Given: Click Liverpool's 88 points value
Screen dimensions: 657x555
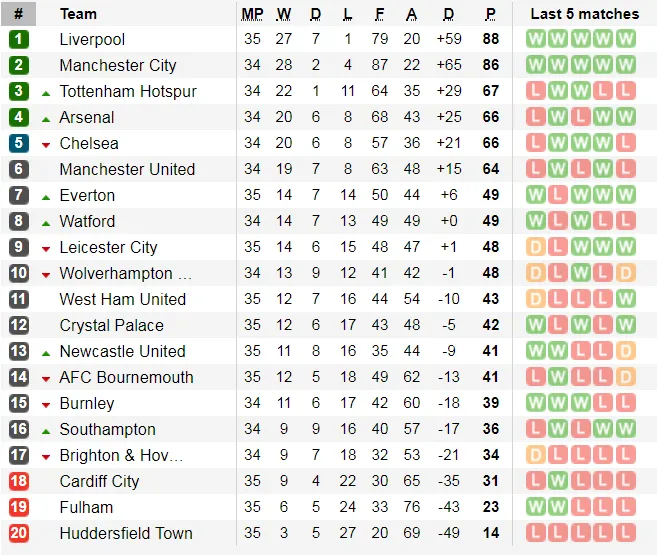Looking at the screenshot, I should click(490, 39).
